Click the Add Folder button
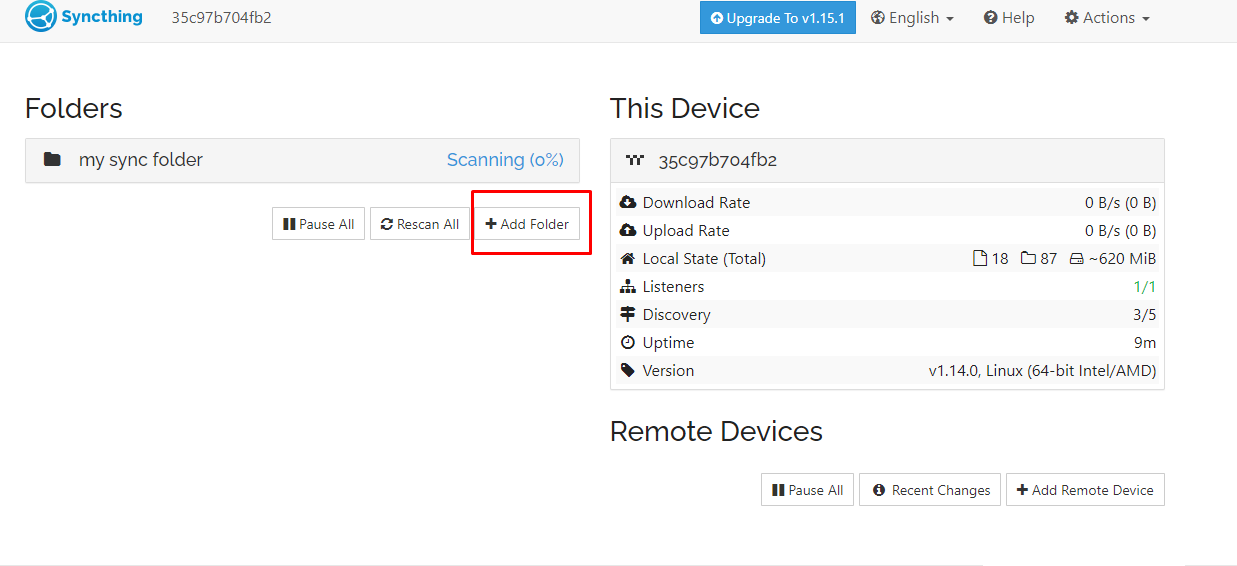The width and height of the screenshot is (1237, 566). pyautogui.click(x=527, y=224)
